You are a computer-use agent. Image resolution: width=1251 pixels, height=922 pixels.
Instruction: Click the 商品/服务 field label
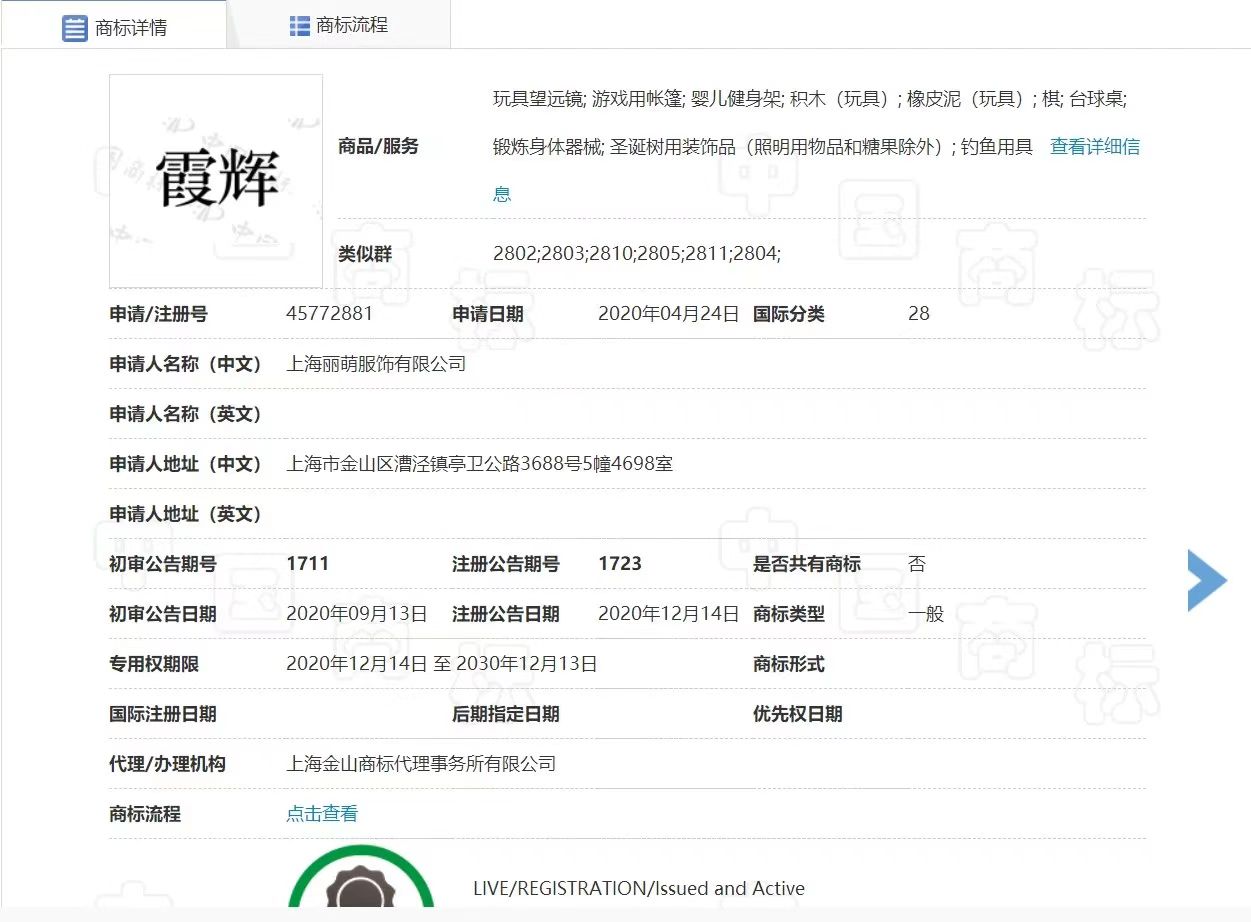pyautogui.click(x=379, y=147)
